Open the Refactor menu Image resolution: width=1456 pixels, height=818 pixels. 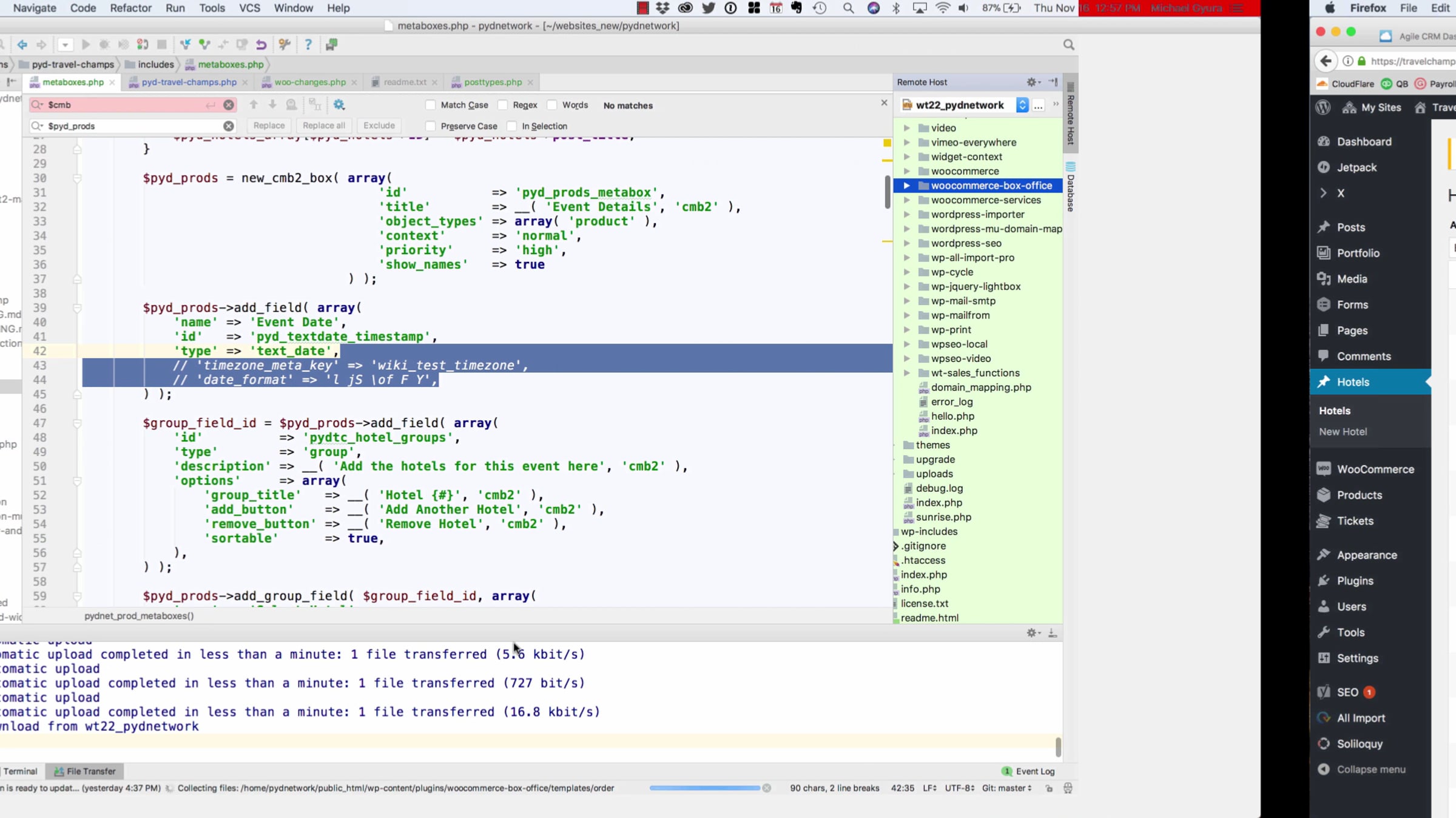pyautogui.click(x=130, y=8)
